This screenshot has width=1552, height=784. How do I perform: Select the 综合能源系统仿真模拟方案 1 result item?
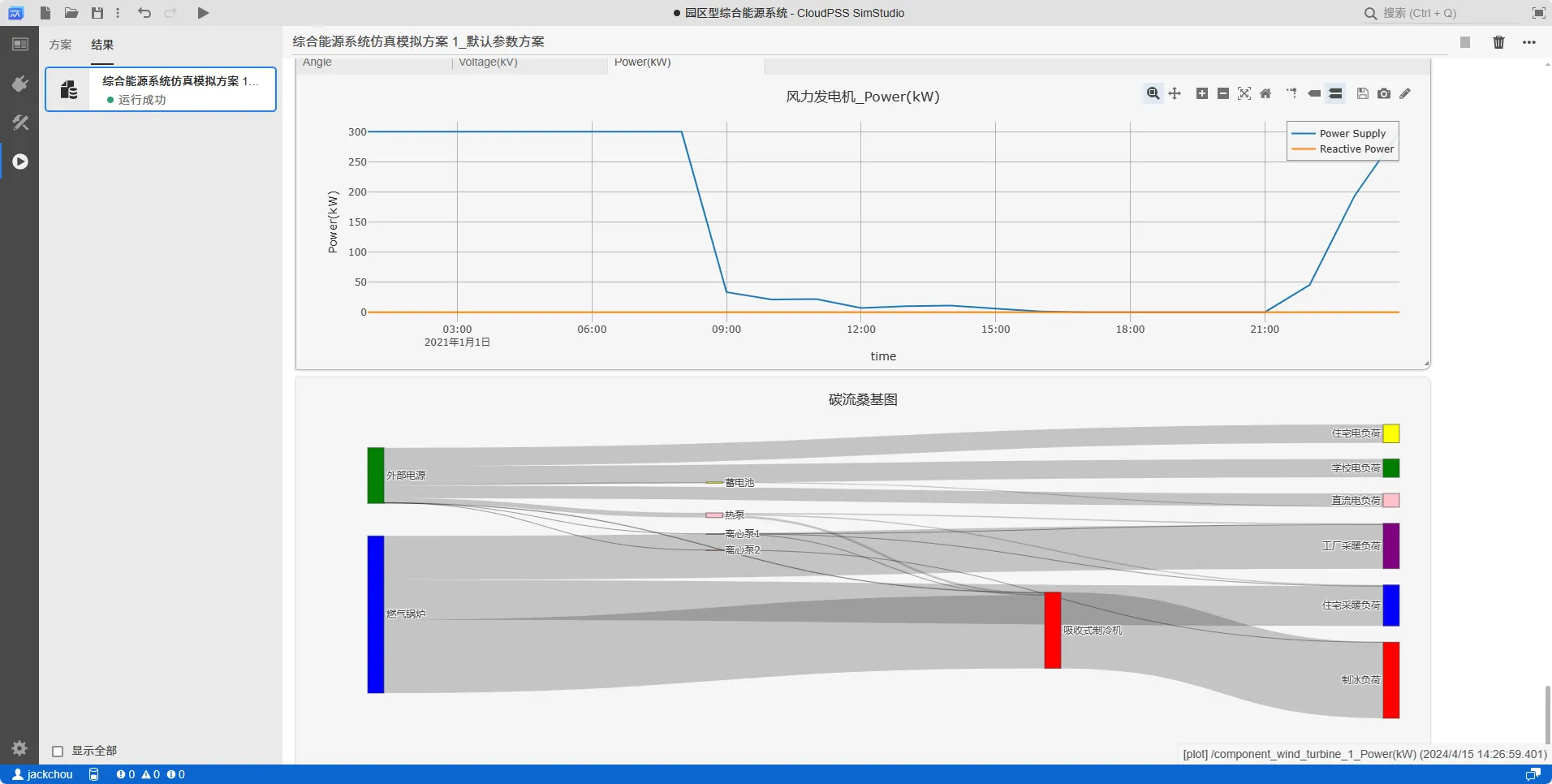coord(161,89)
